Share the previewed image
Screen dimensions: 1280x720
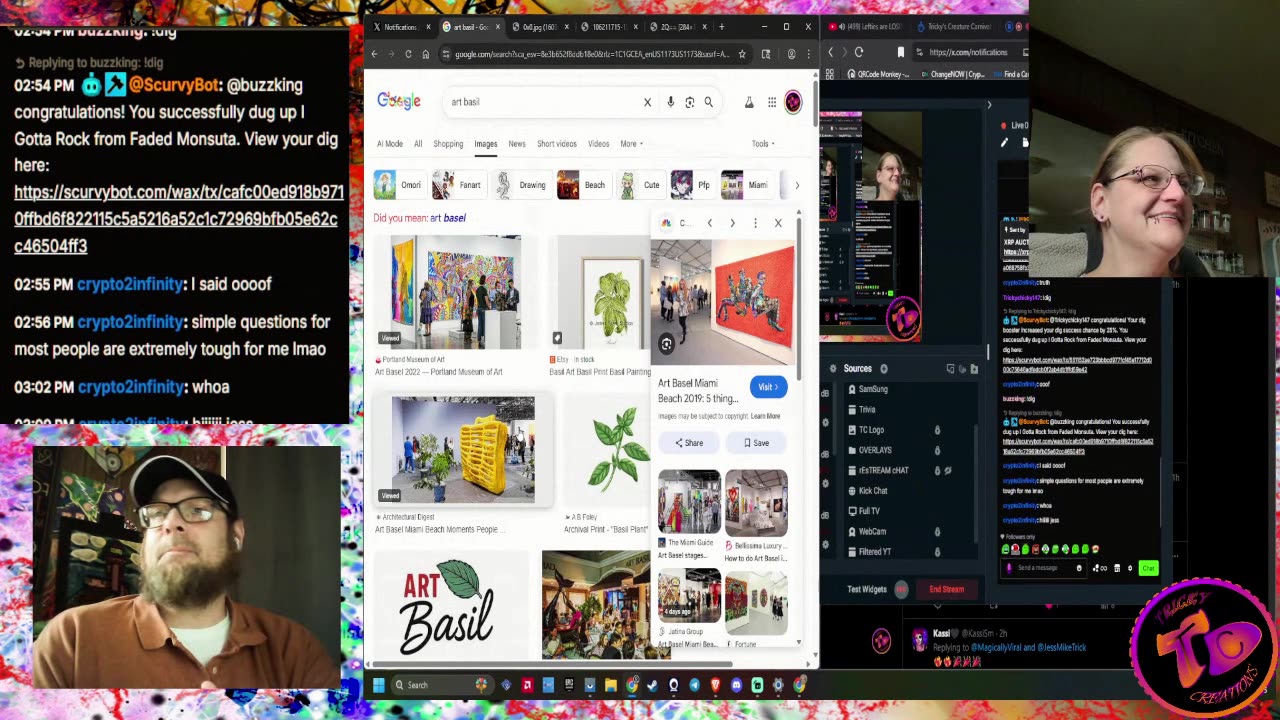tap(689, 443)
